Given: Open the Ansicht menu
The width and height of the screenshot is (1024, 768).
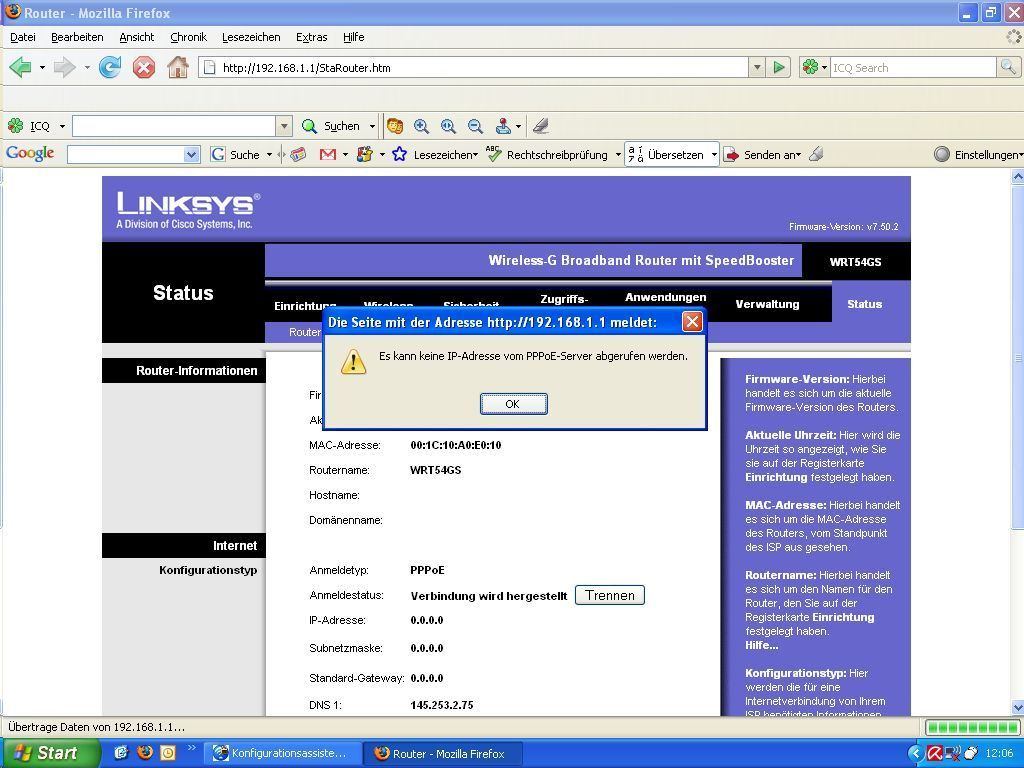Looking at the screenshot, I should click(136, 37).
